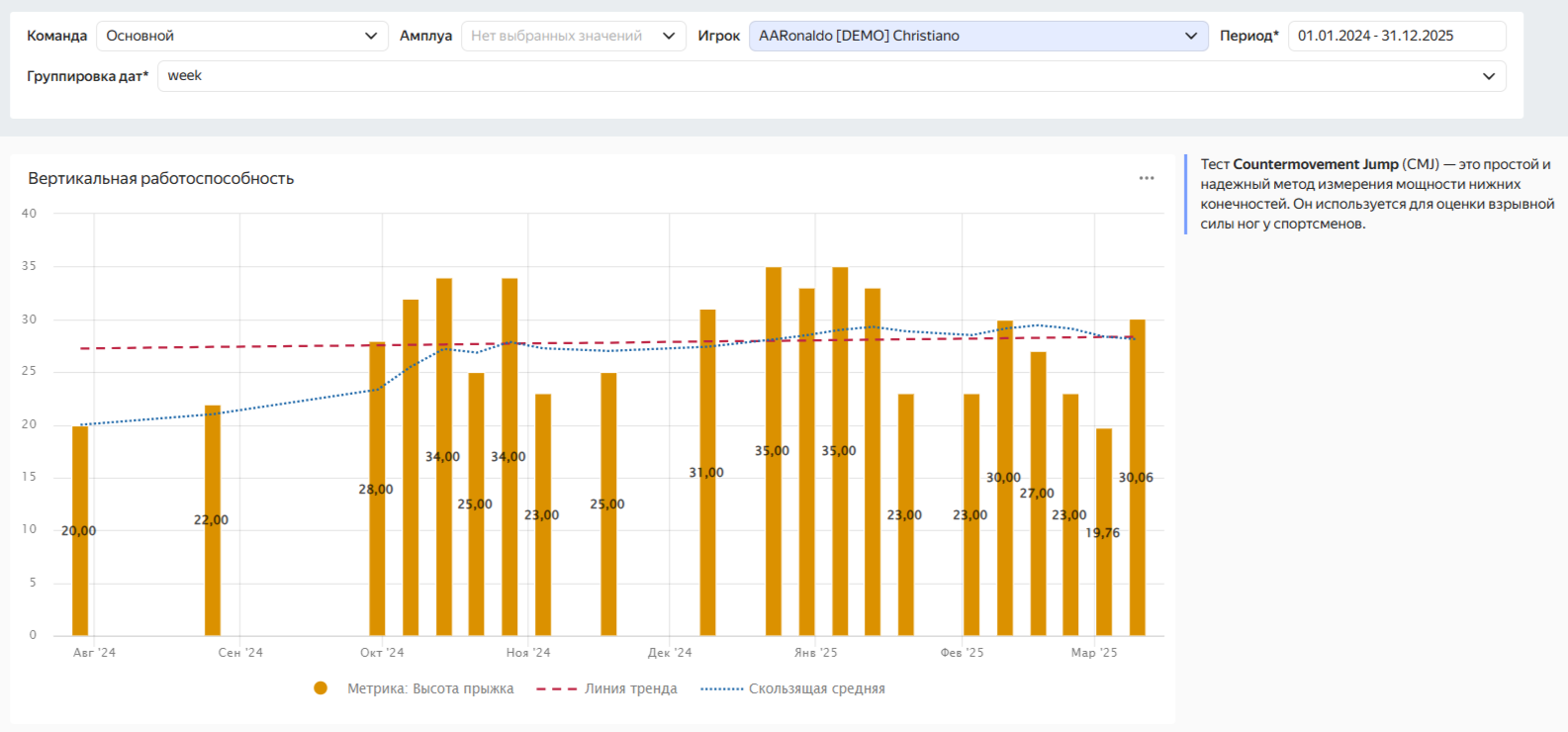Open the Группировка дат dropdown set to week
The image size is (1568, 732).
click(832, 76)
